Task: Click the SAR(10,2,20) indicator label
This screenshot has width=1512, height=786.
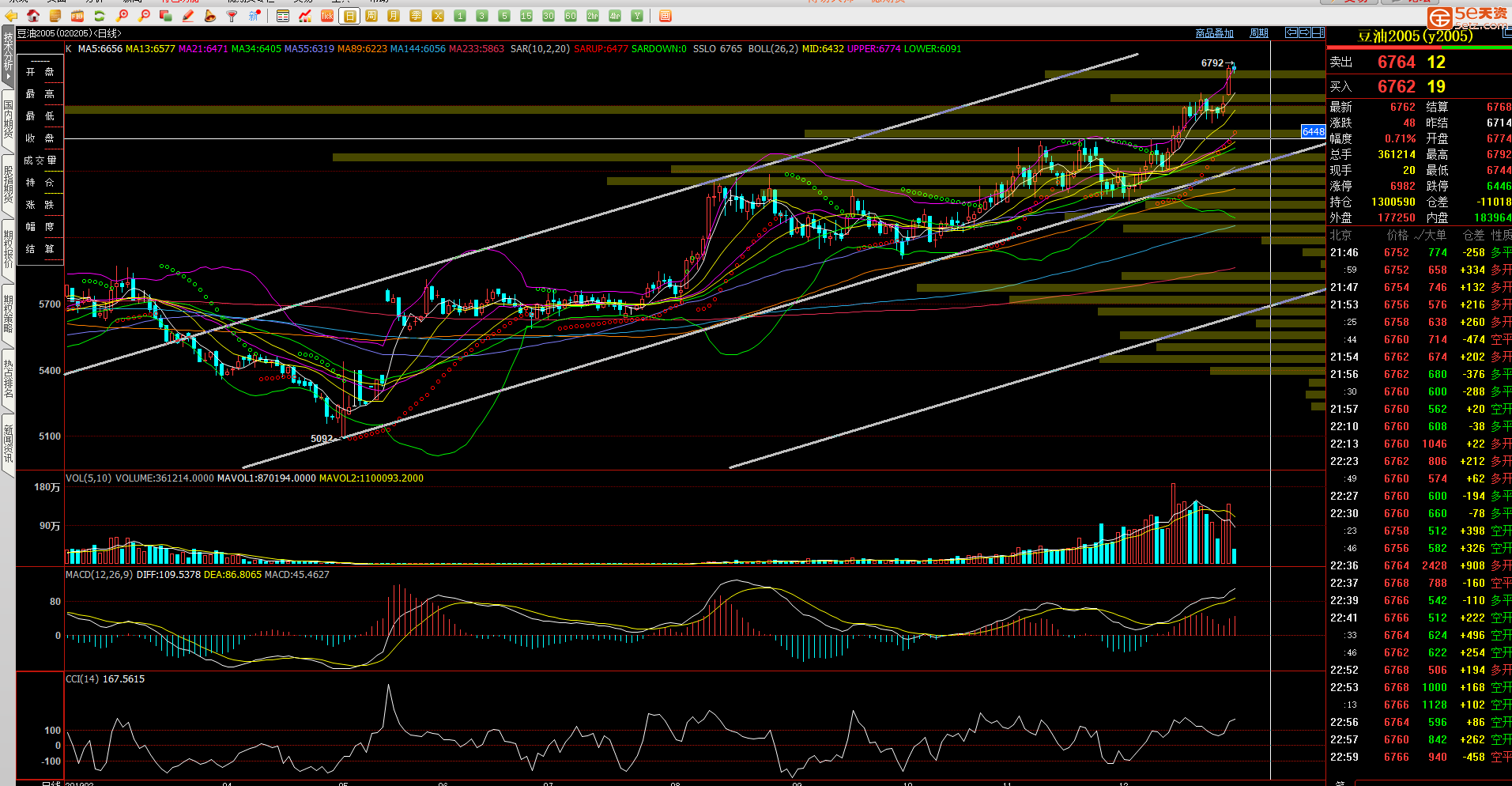Action: click(540, 49)
